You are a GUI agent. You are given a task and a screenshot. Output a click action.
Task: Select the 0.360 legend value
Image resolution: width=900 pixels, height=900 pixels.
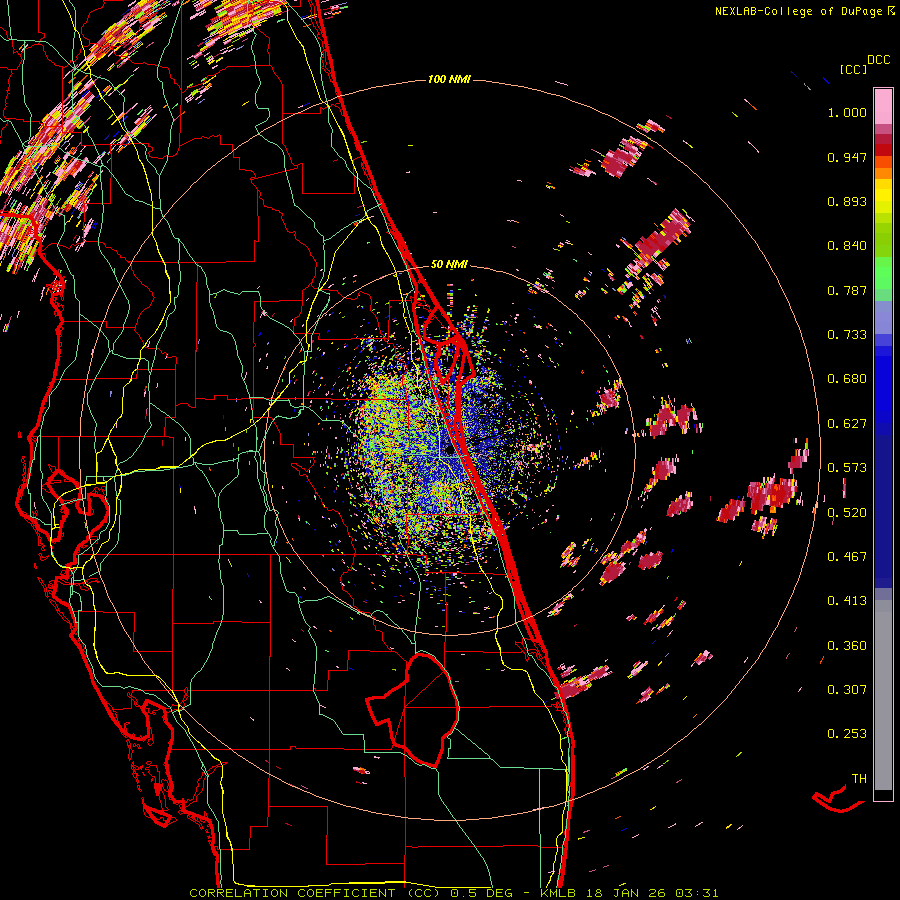point(847,646)
